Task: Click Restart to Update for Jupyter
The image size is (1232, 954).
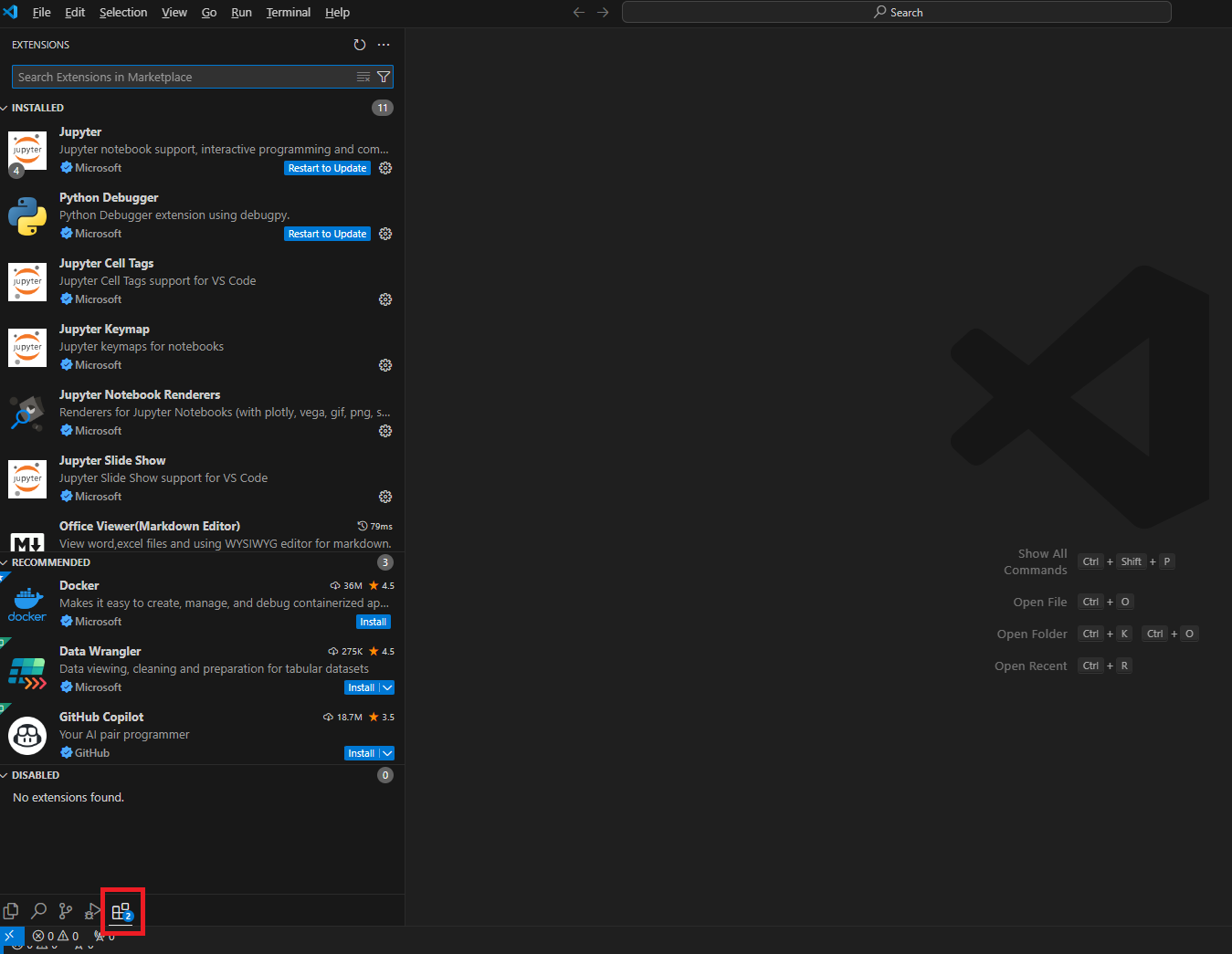Action: point(327,168)
